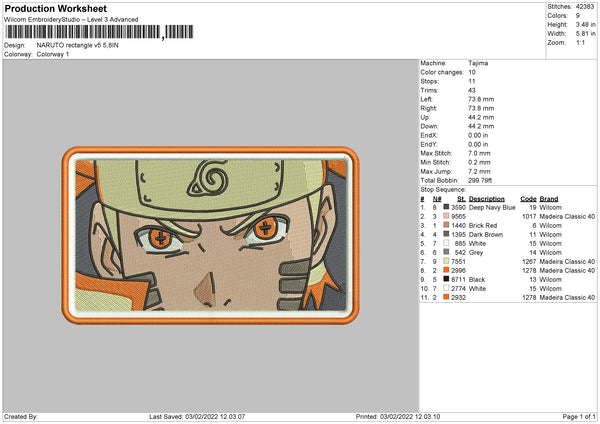Click the Color changes value 10

[472, 72]
